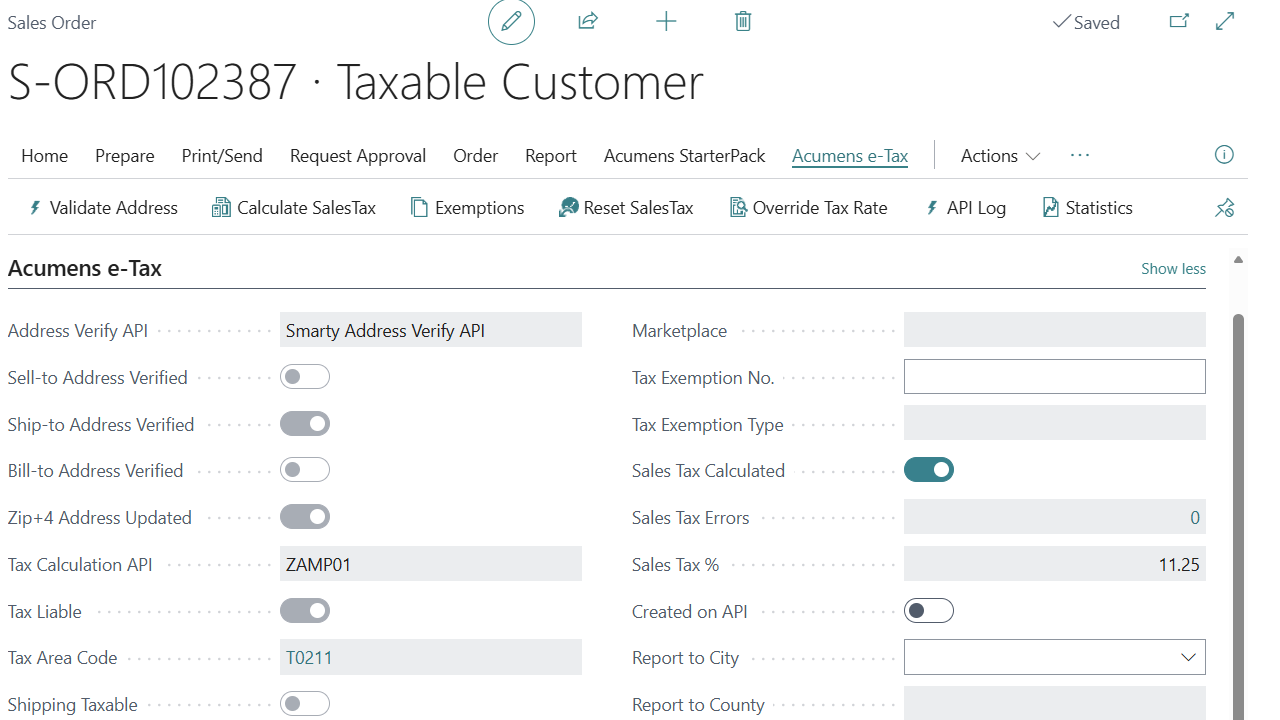Switch to the Report tab
Screen dimensions: 1280x720
click(551, 156)
